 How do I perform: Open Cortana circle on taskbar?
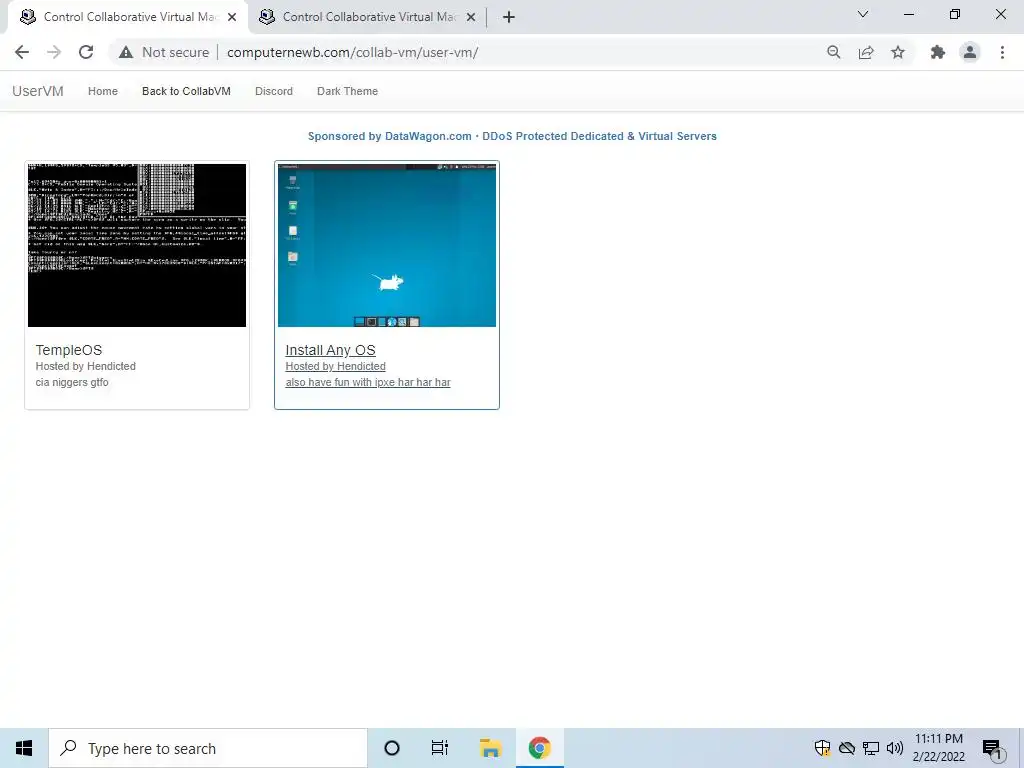392,748
